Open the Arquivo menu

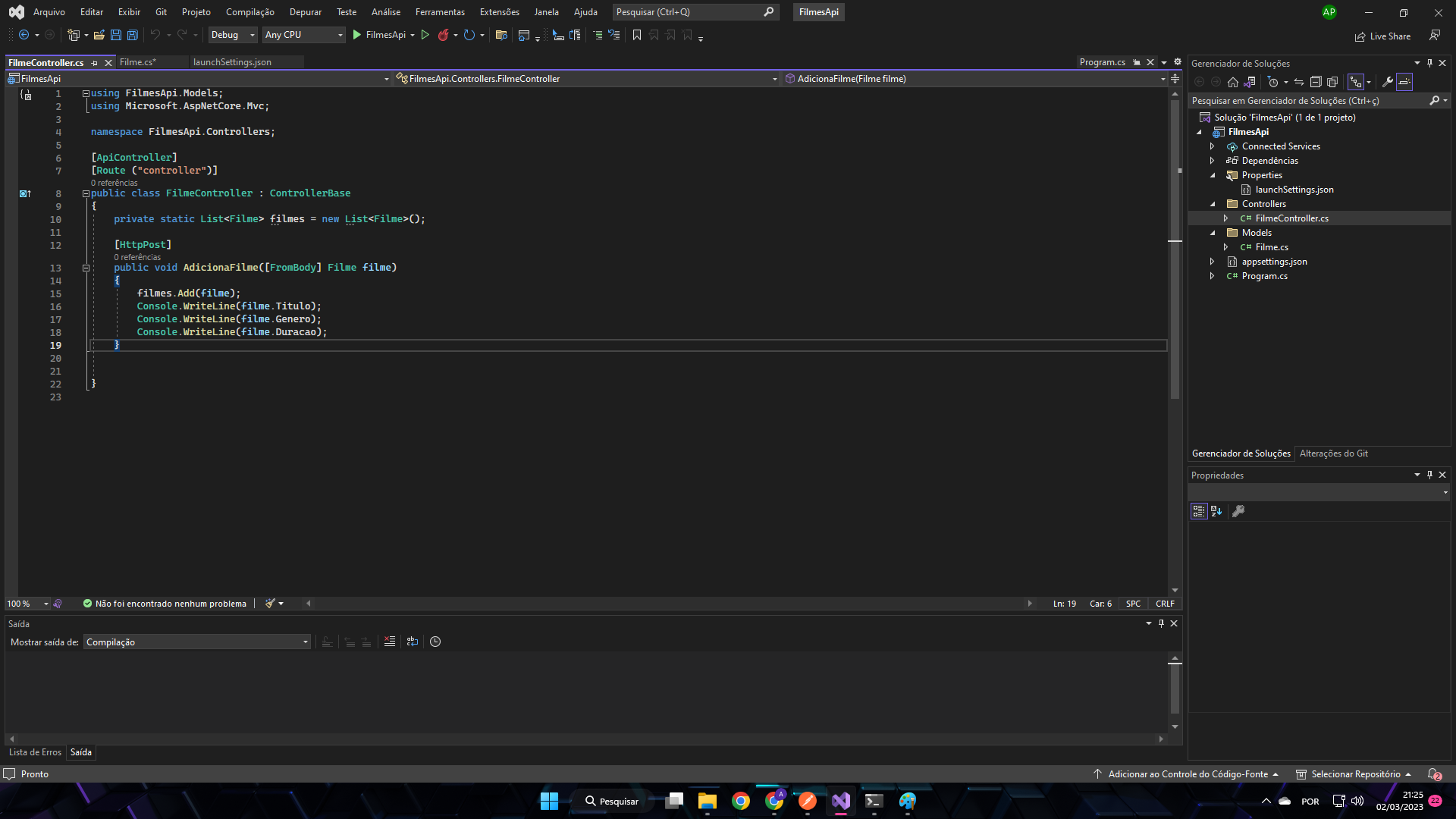click(x=49, y=12)
